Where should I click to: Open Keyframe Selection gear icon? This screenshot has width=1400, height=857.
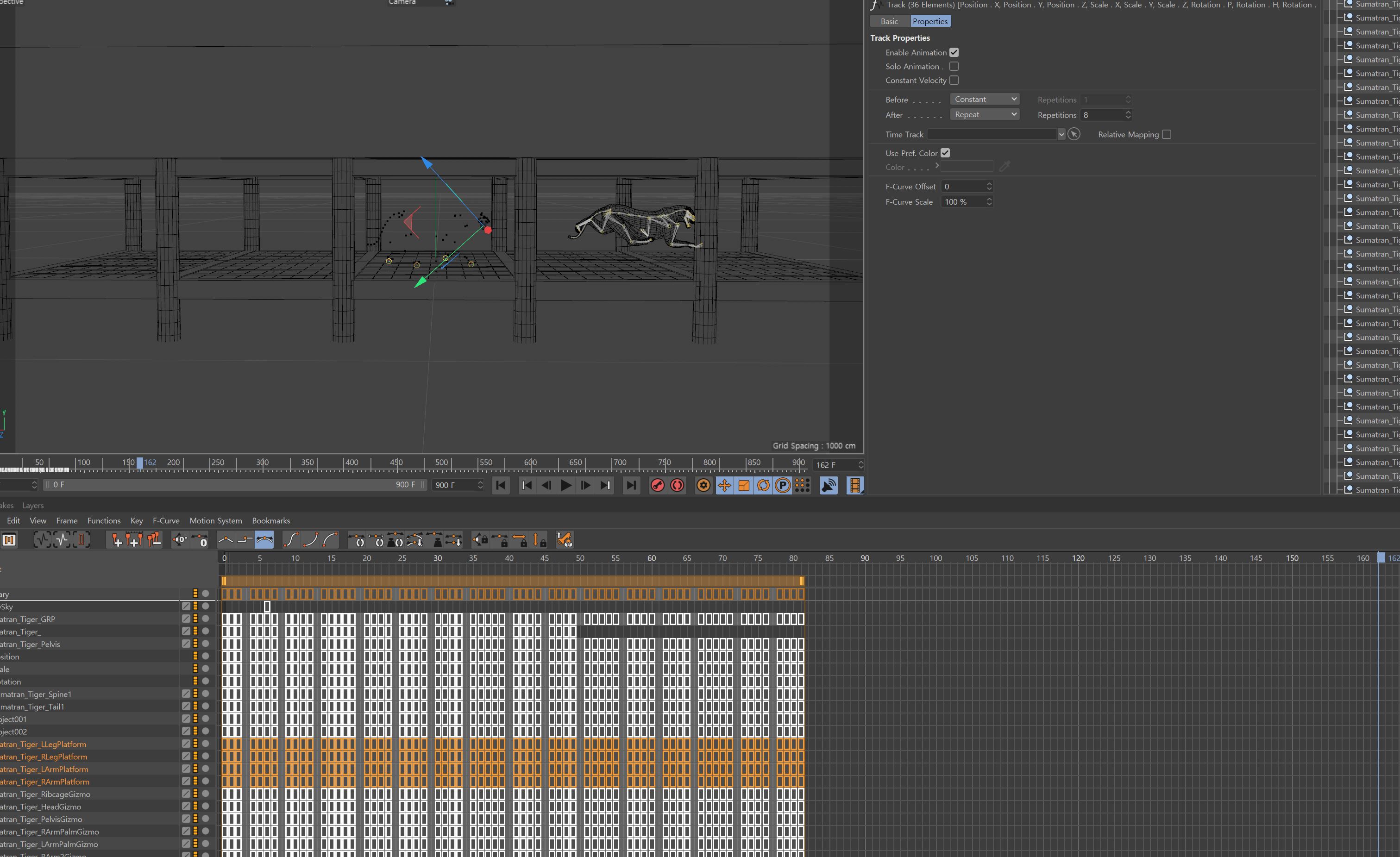point(703,485)
